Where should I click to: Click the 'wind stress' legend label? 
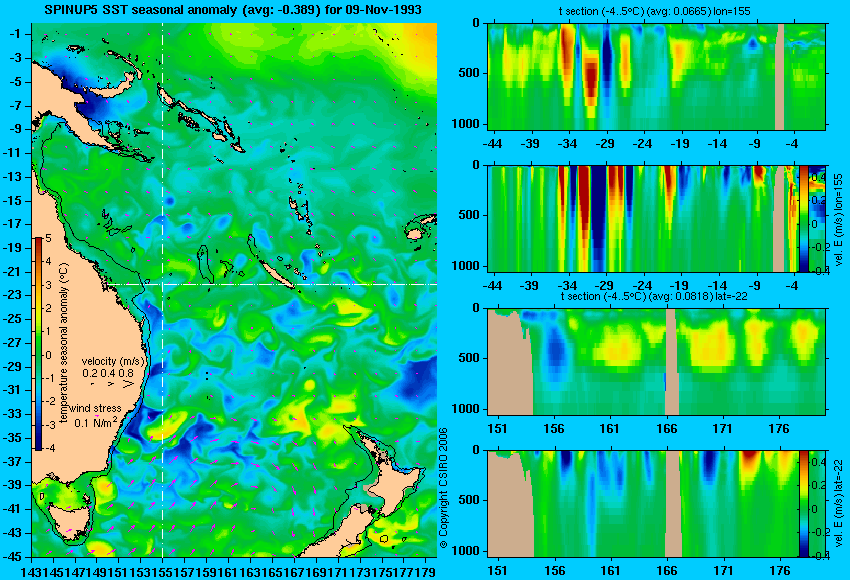pos(95,409)
